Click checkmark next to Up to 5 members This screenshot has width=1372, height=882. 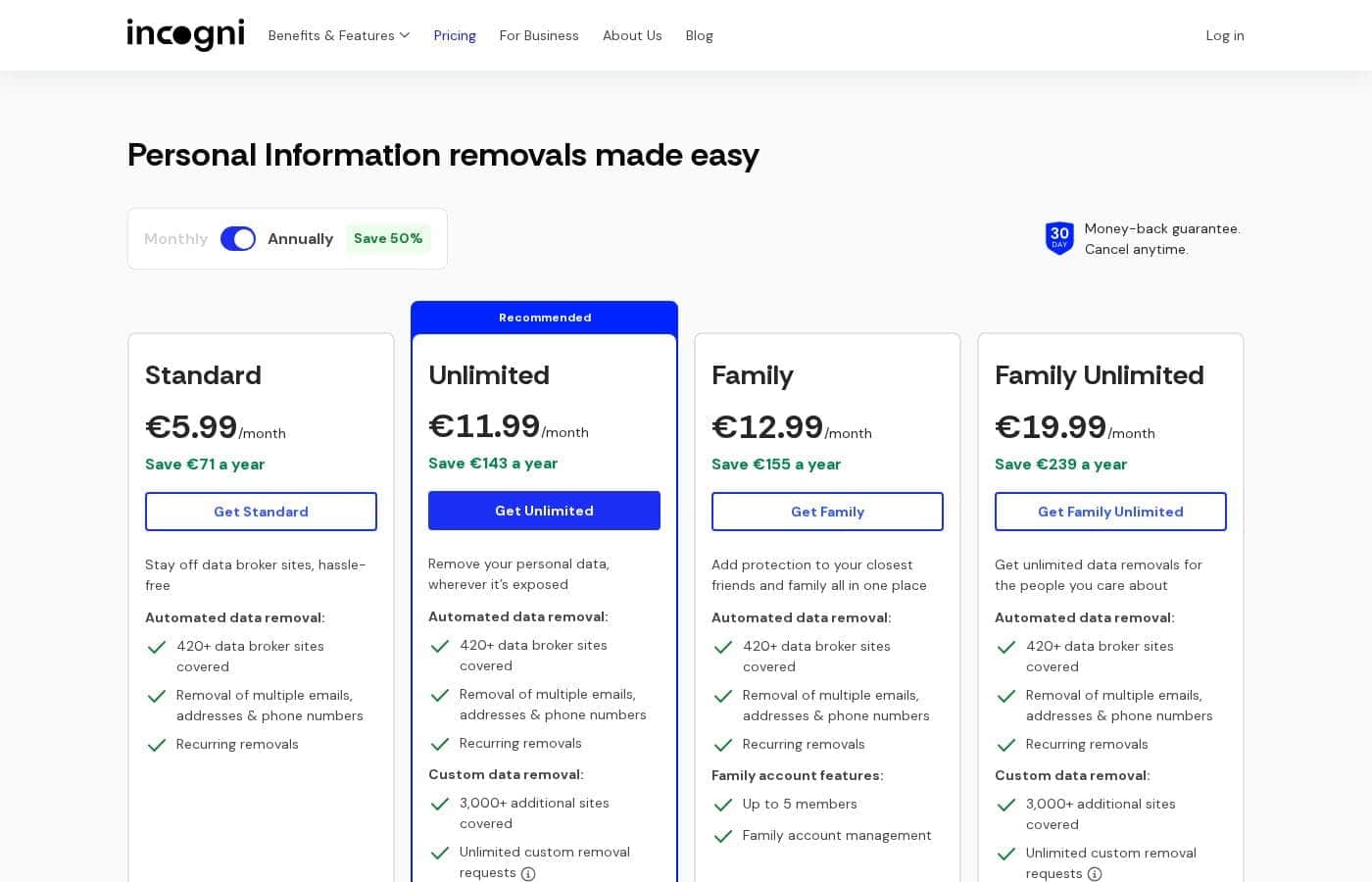click(722, 805)
